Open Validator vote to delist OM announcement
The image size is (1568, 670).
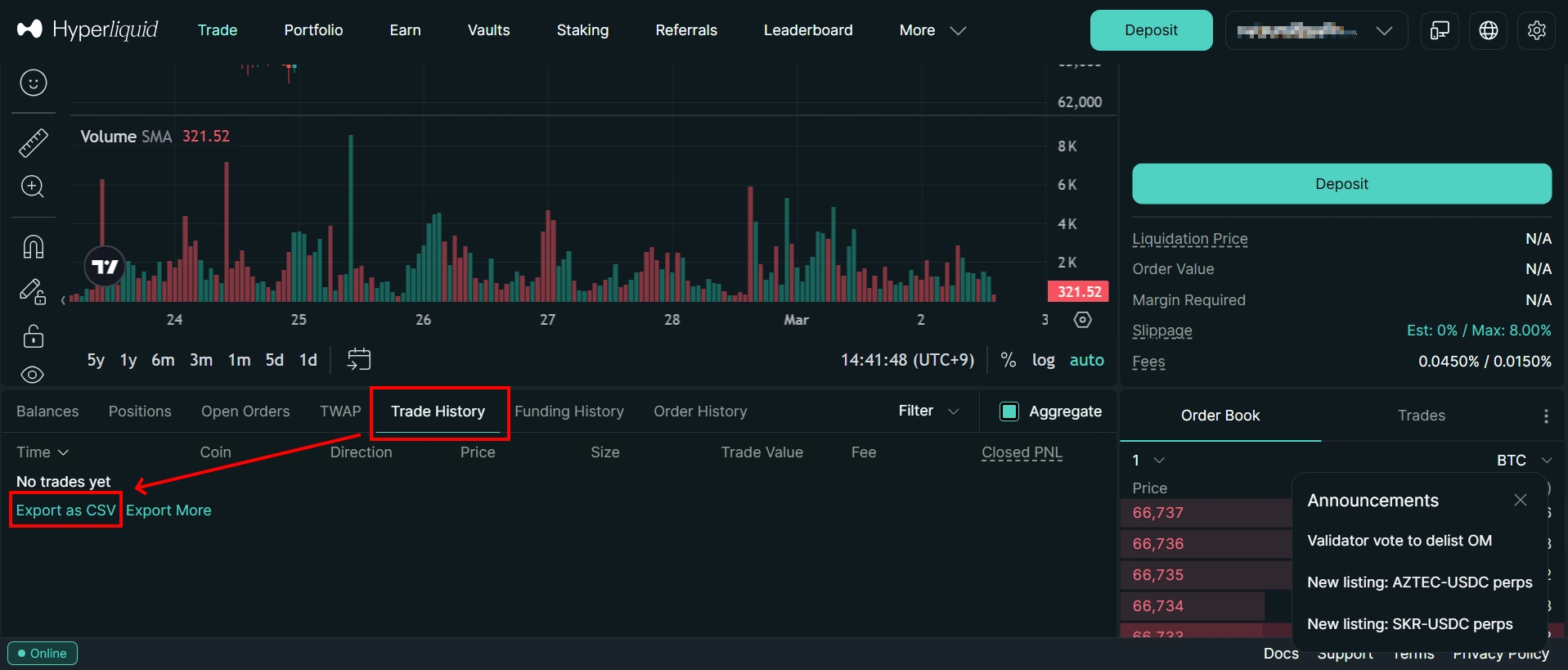[x=1400, y=541]
